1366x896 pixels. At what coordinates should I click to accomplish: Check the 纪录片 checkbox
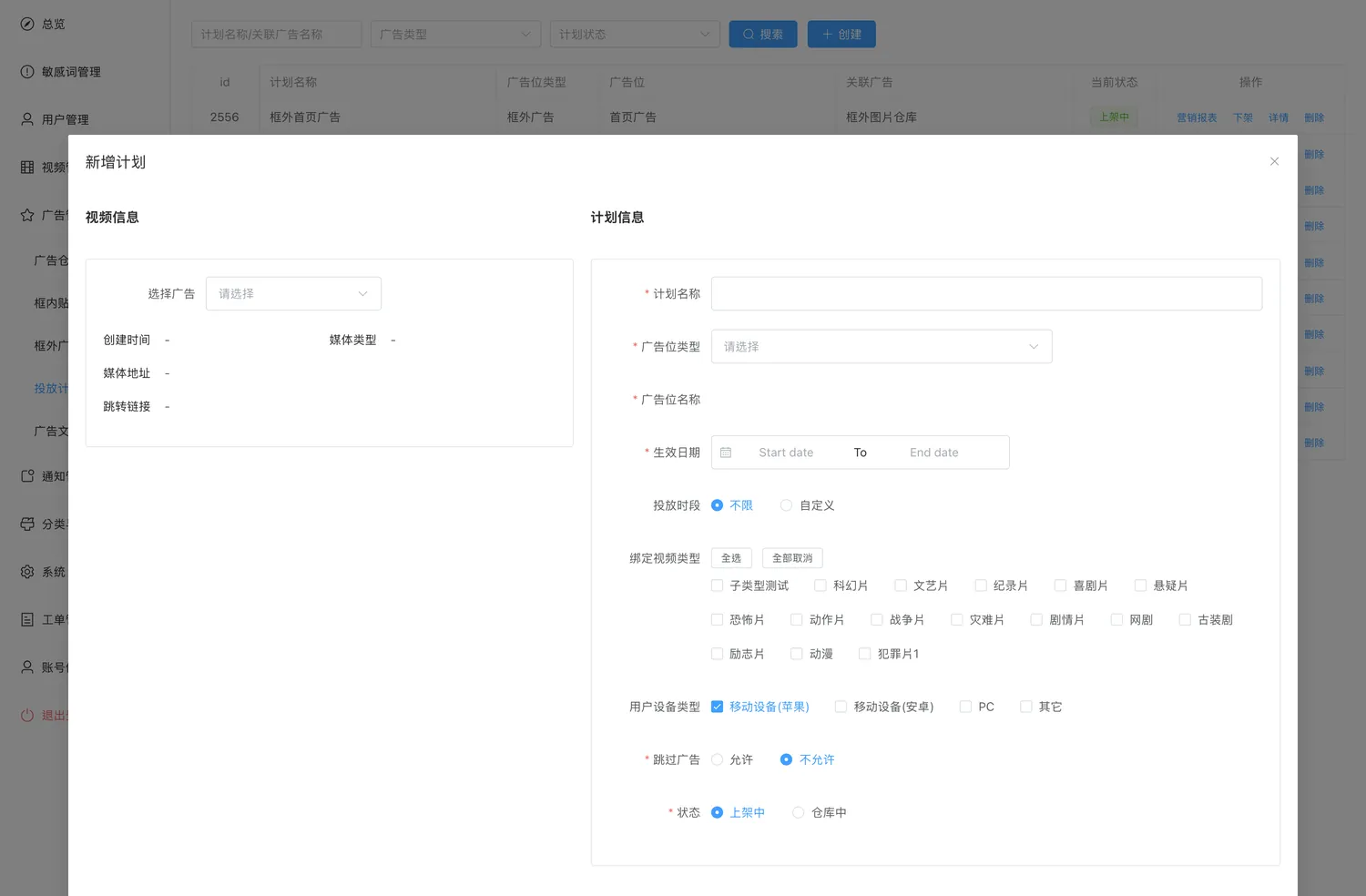click(981, 585)
